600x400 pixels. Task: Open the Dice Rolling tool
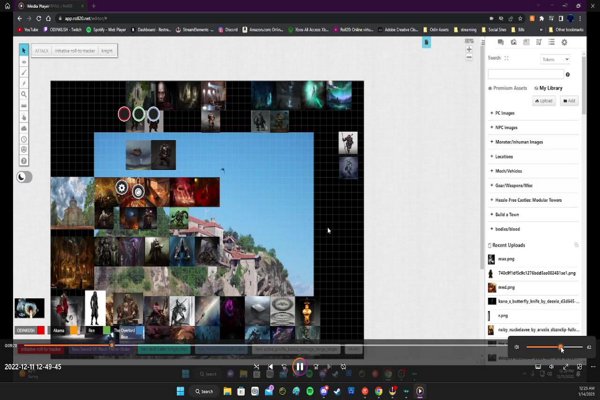pyautogui.click(x=24, y=150)
